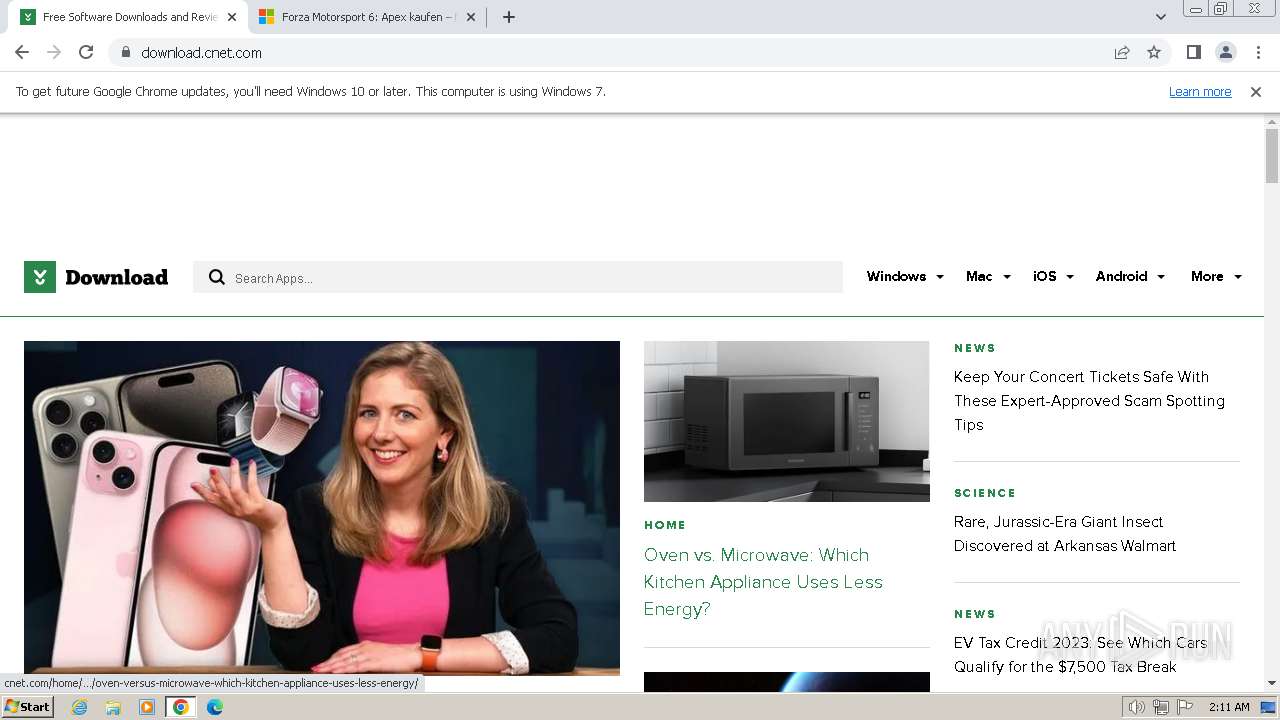This screenshot has height=720, width=1280.
Task: Open EV Tax Credit 2023 article
Action: [x=1080, y=655]
